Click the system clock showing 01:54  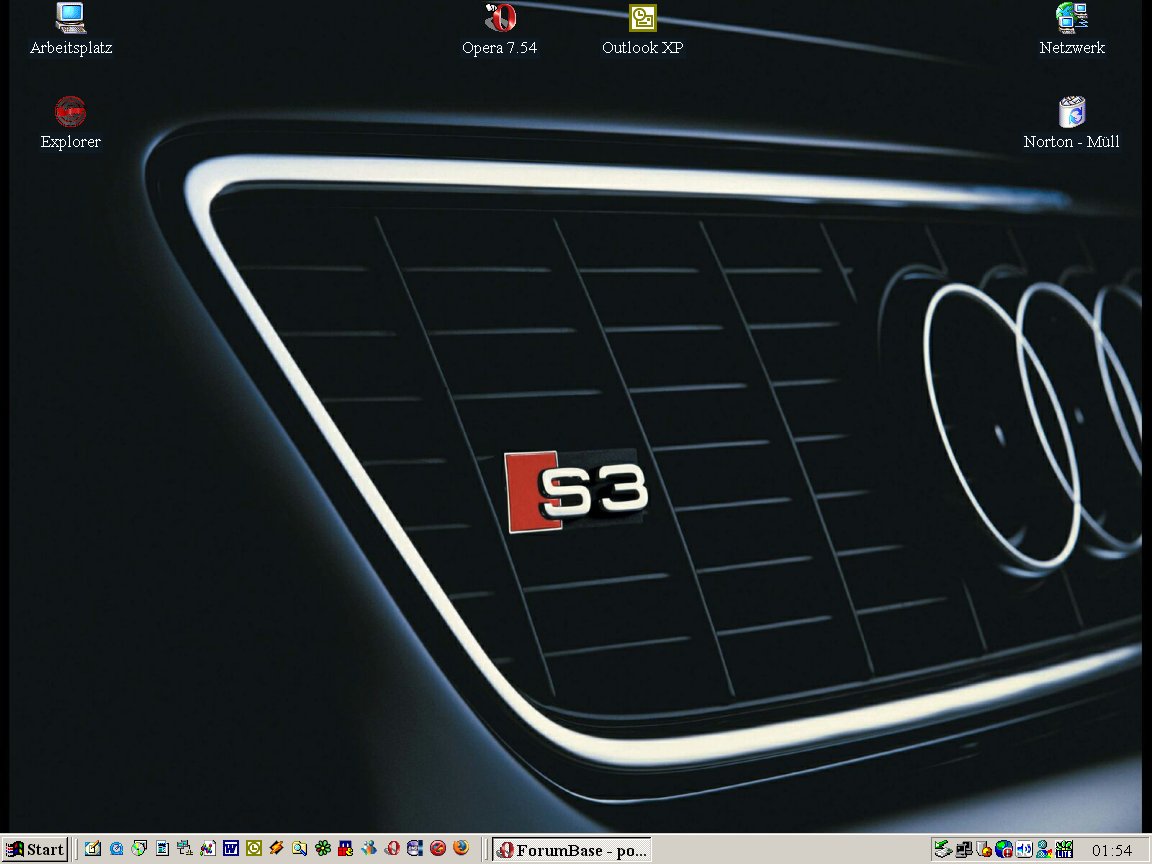pyautogui.click(x=1112, y=850)
